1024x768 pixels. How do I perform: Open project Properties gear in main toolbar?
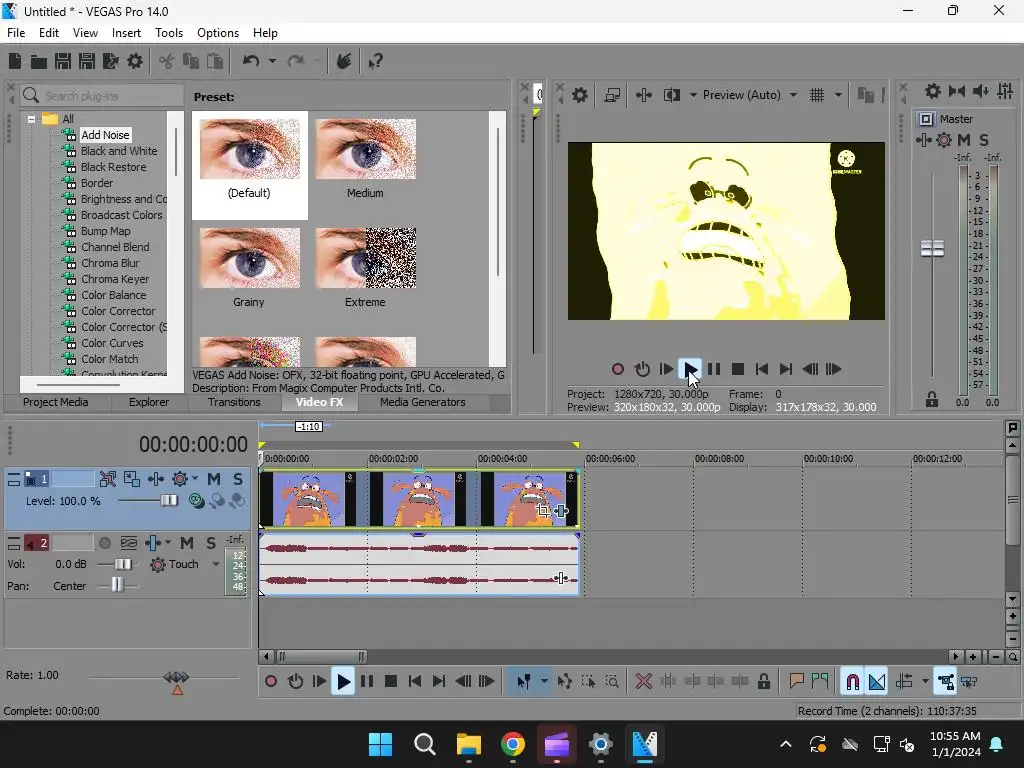coord(135,61)
